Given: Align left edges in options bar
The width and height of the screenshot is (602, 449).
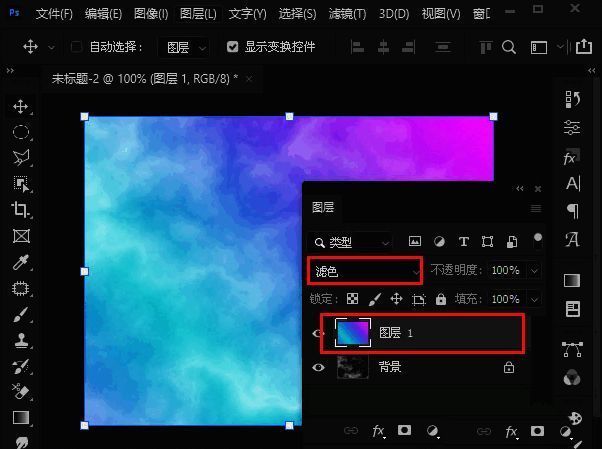Looking at the screenshot, I should click(357, 47).
